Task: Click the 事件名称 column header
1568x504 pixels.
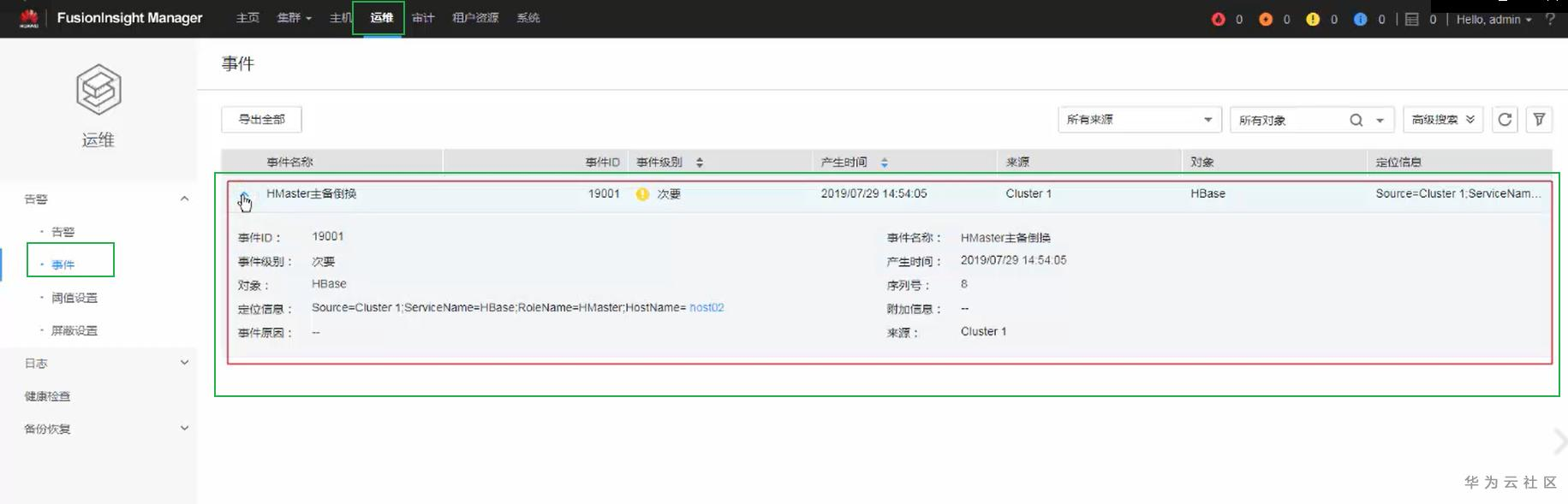Action: [x=289, y=162]
